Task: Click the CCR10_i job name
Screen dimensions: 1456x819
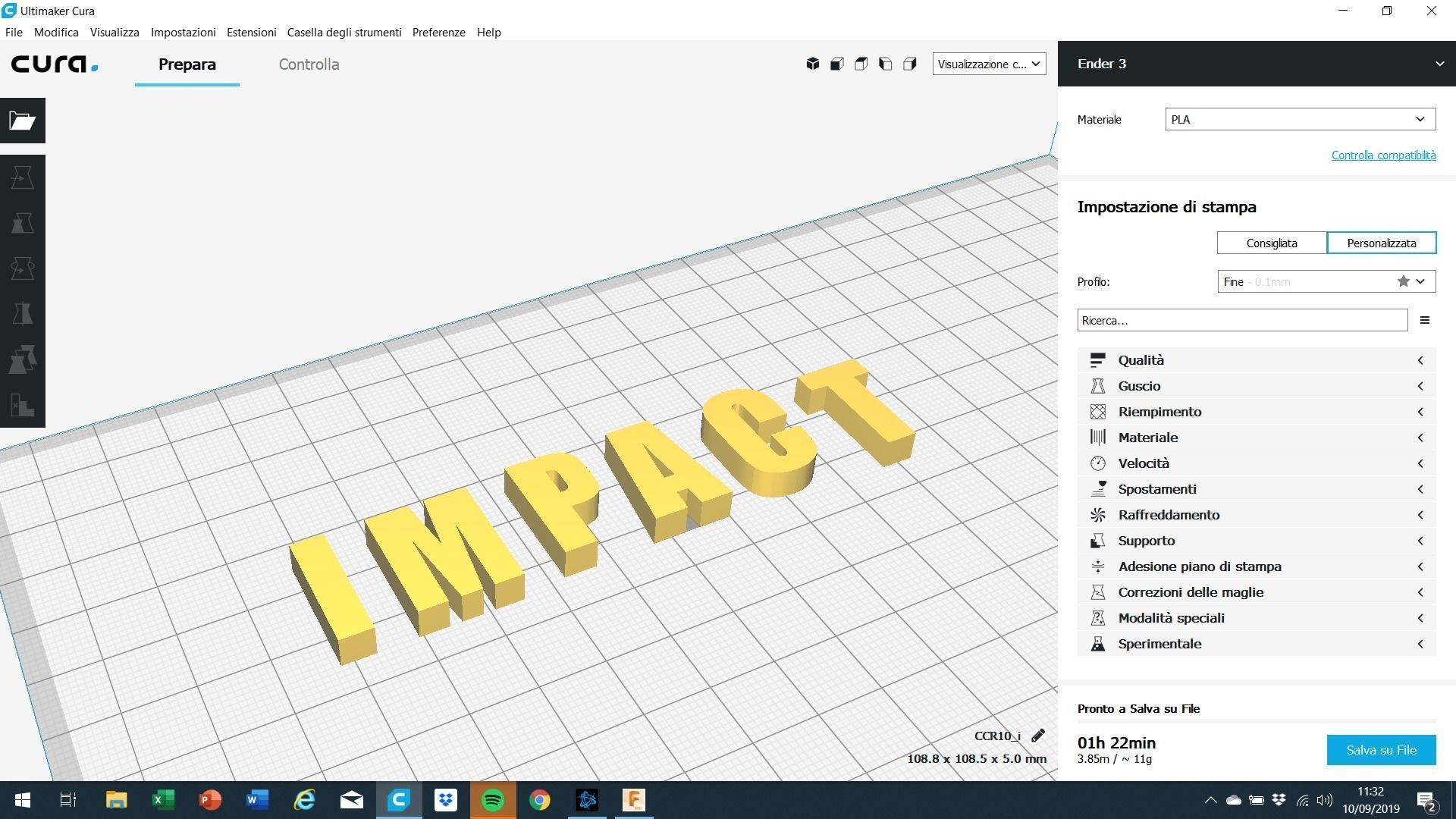Action: tap(997, 736)
